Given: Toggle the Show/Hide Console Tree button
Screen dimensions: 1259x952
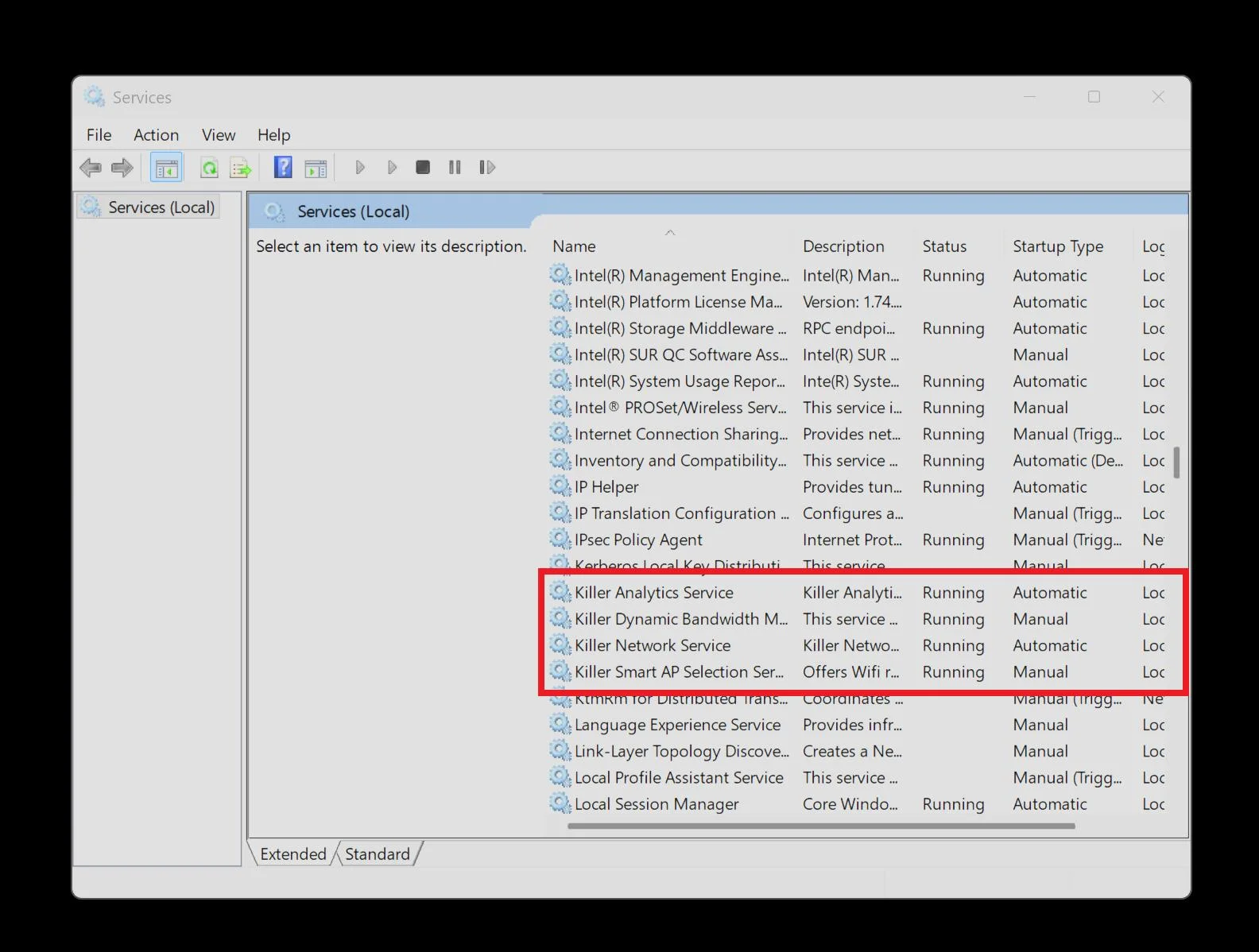Looking at the screenshot, I should [166, 168].
